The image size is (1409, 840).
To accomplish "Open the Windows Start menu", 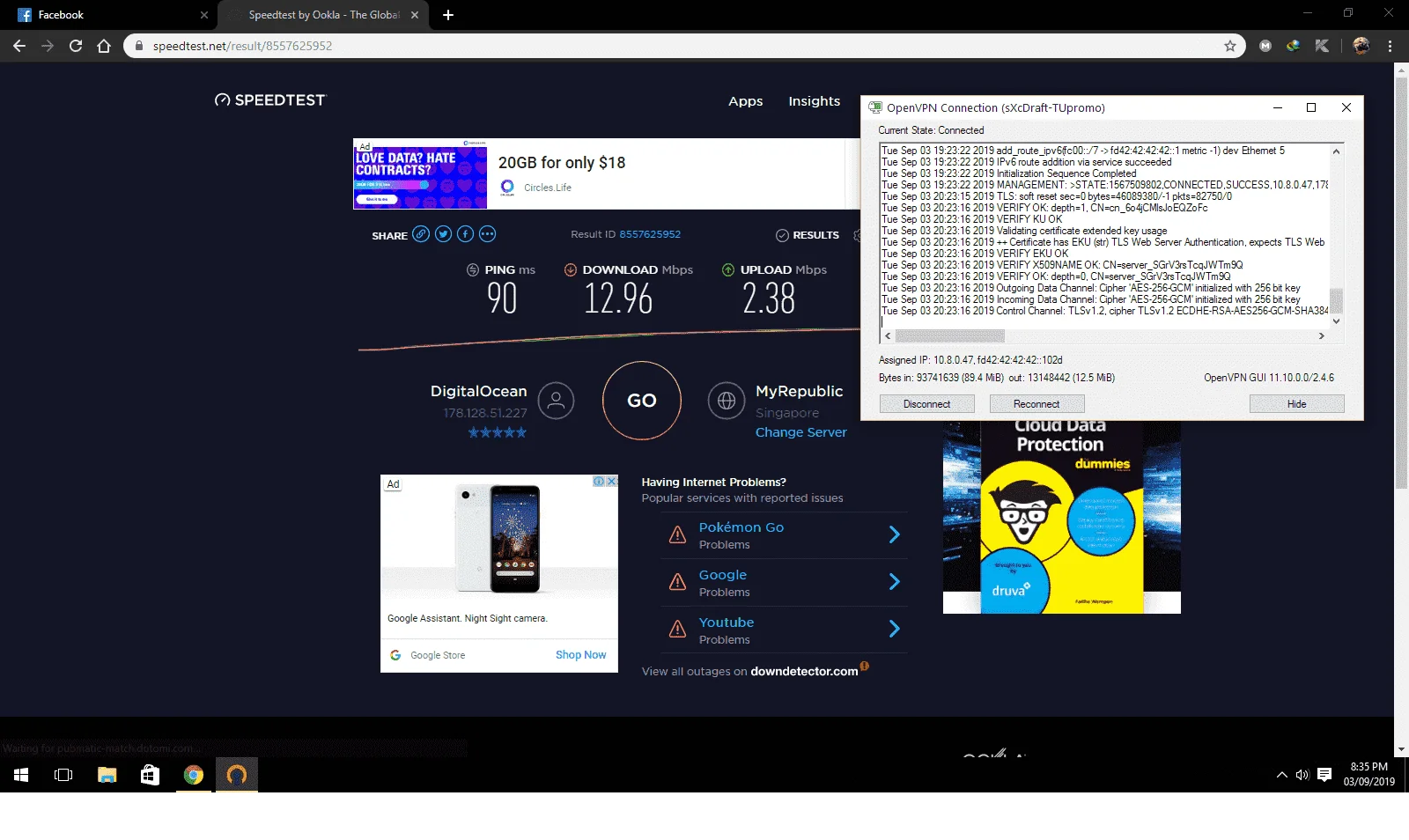I will coord(21,775).
